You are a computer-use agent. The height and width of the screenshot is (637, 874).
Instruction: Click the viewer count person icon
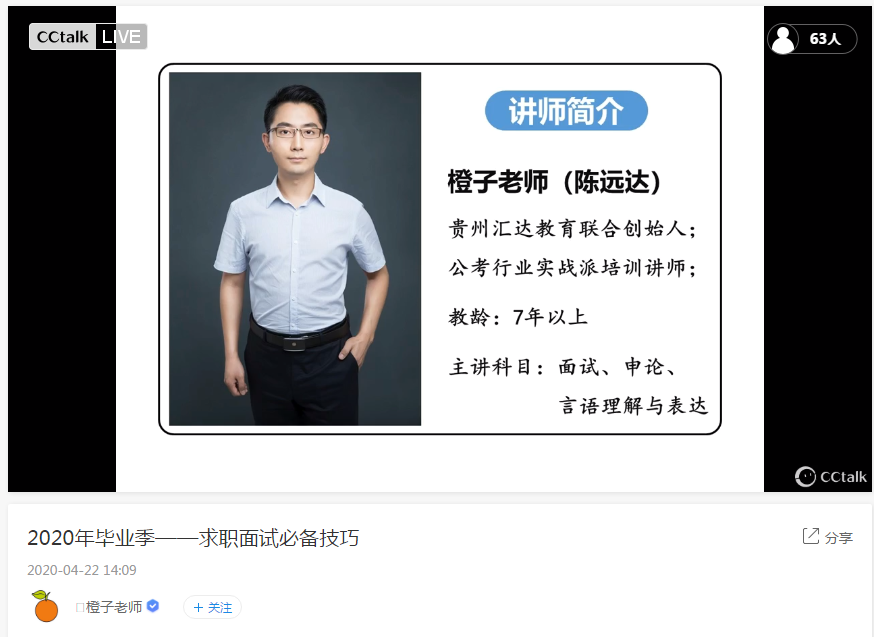pyautogui.click(x=783, y=39)
